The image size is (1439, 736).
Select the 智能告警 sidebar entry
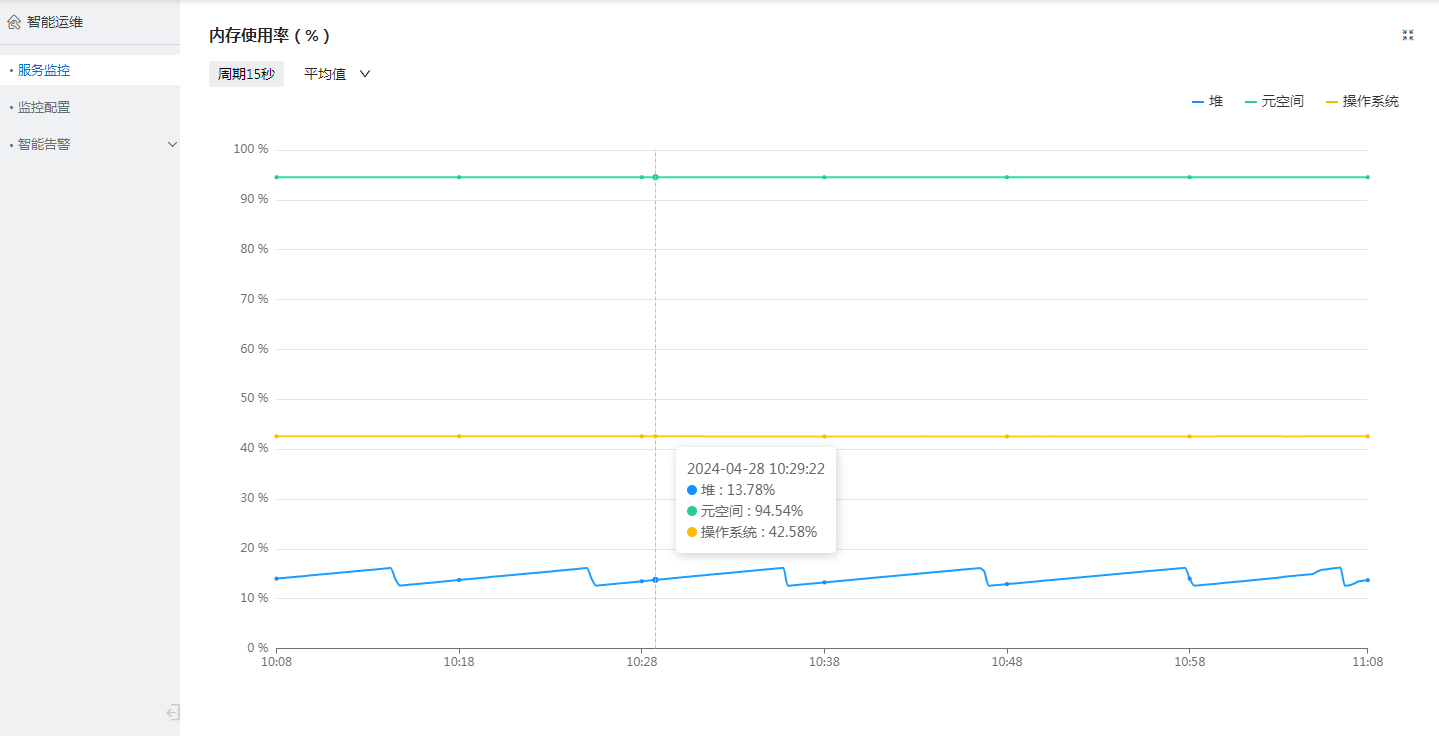click(x=44, y=144)
